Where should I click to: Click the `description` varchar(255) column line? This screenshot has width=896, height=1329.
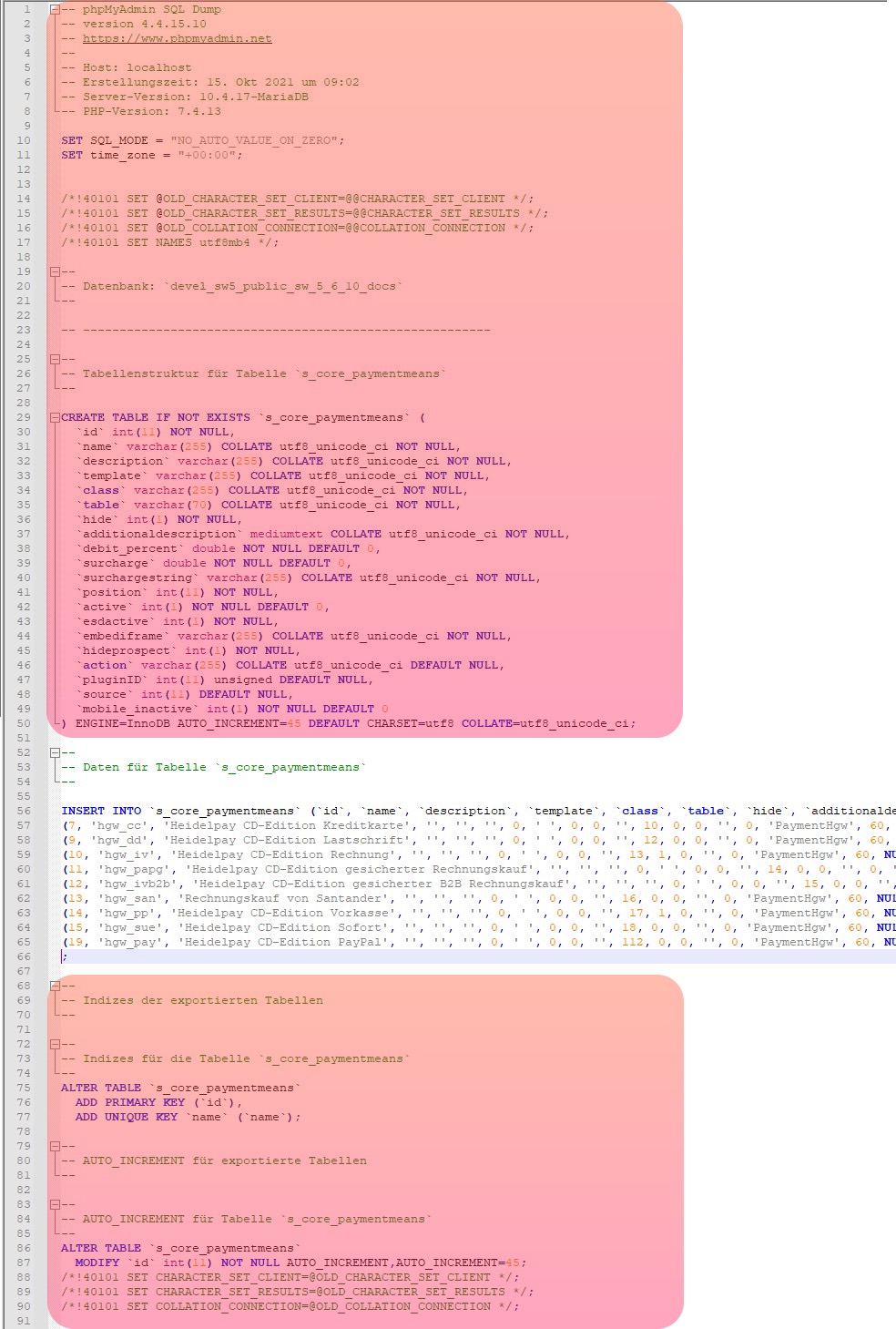click(x=294, y=461)
